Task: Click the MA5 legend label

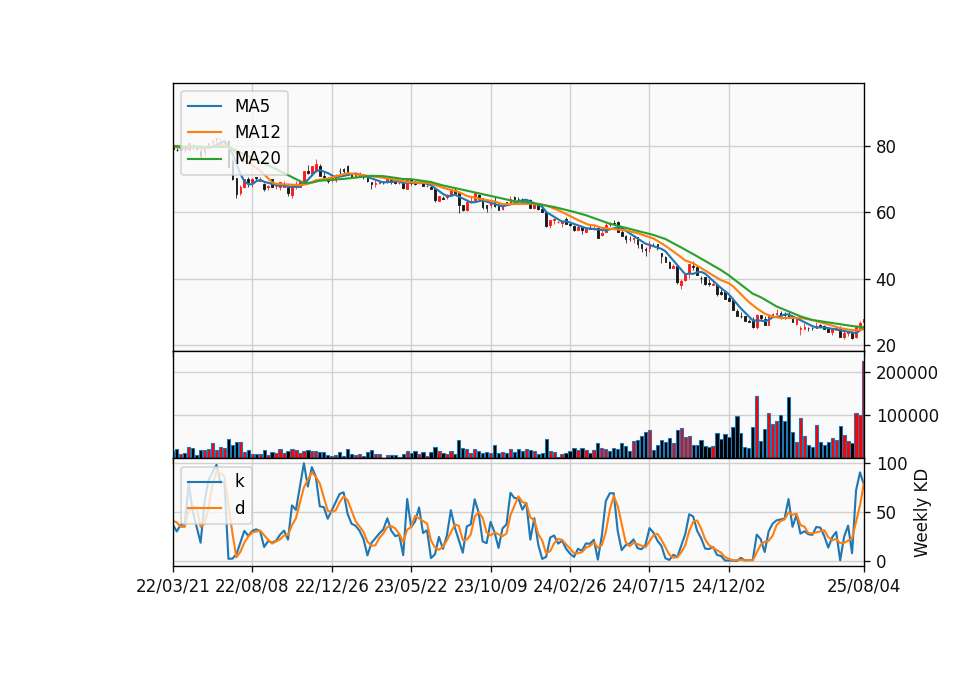Action: click(252, 106)
